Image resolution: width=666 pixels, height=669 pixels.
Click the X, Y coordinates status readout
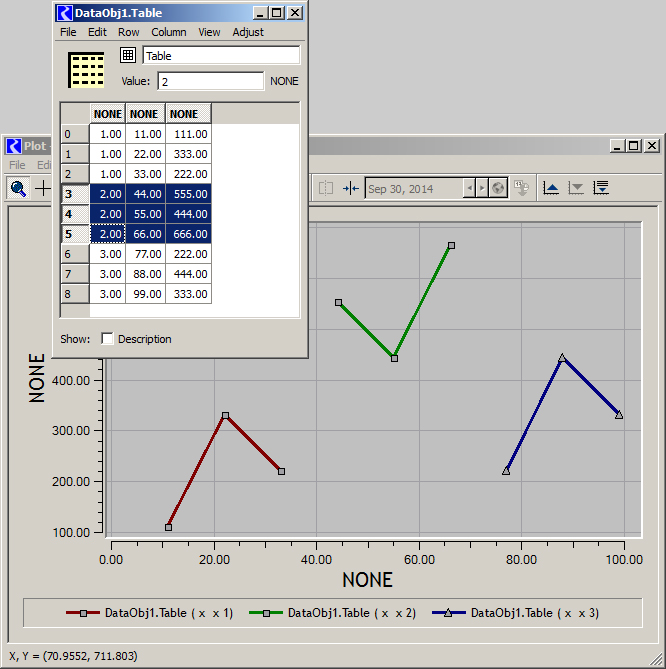point(73,656)
